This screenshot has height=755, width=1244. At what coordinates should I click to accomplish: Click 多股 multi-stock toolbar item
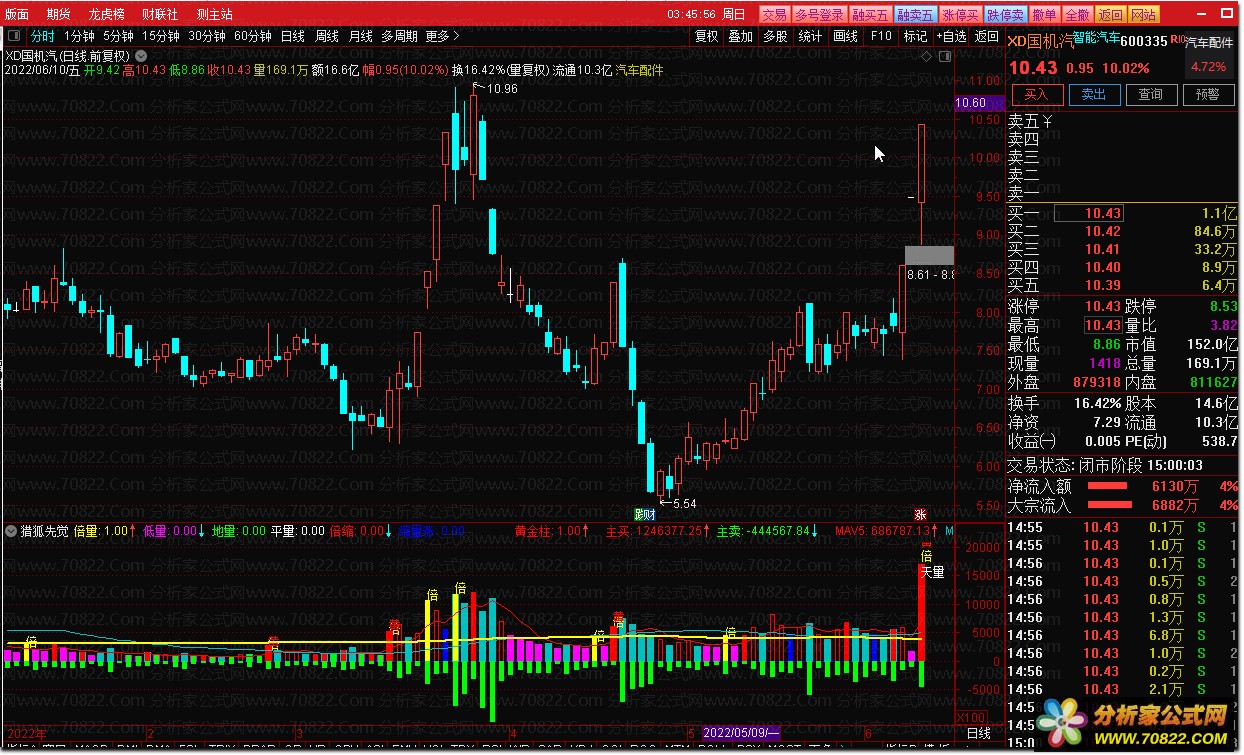click(x=775, y=36)
